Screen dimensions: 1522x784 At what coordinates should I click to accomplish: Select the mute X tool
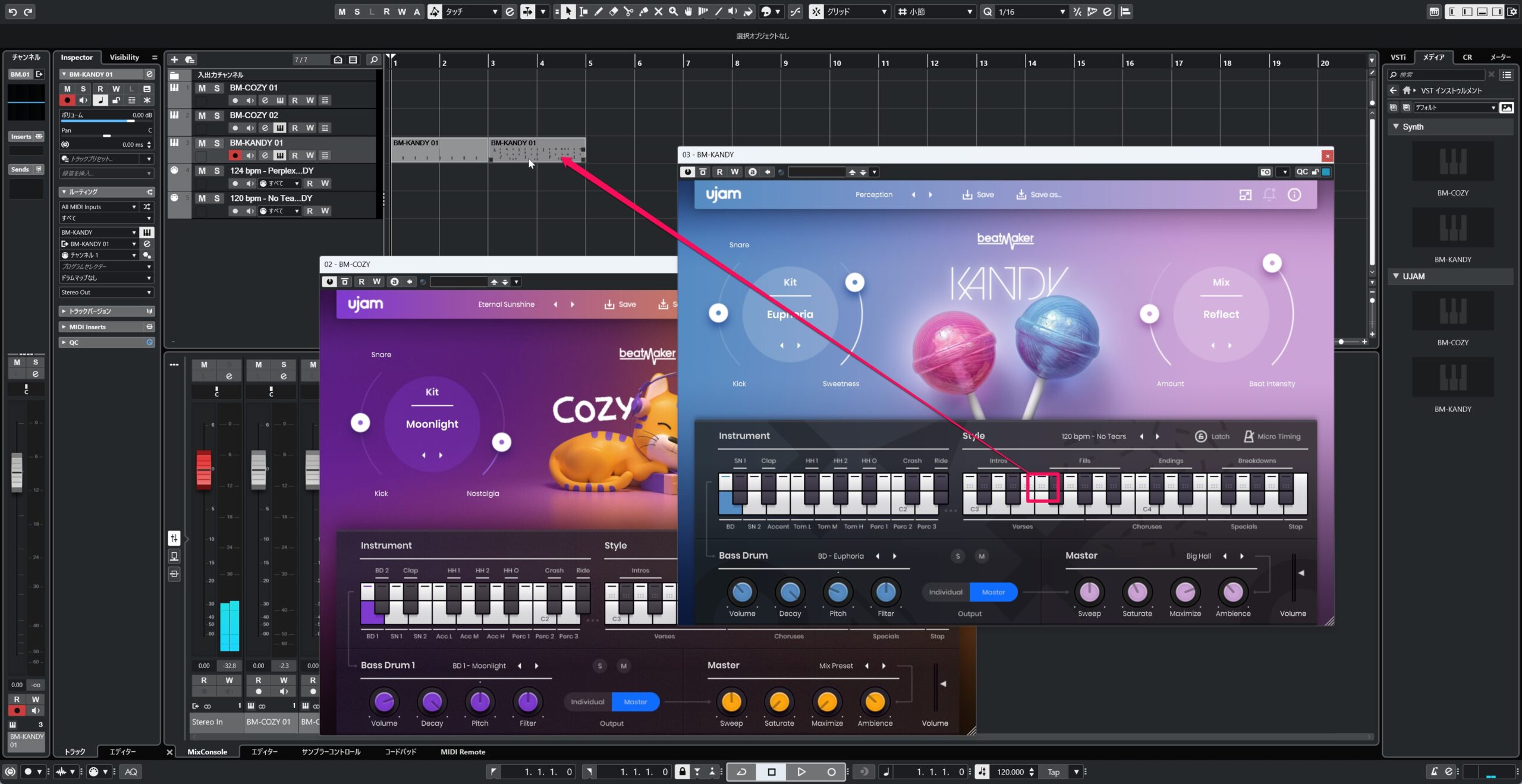658,11
